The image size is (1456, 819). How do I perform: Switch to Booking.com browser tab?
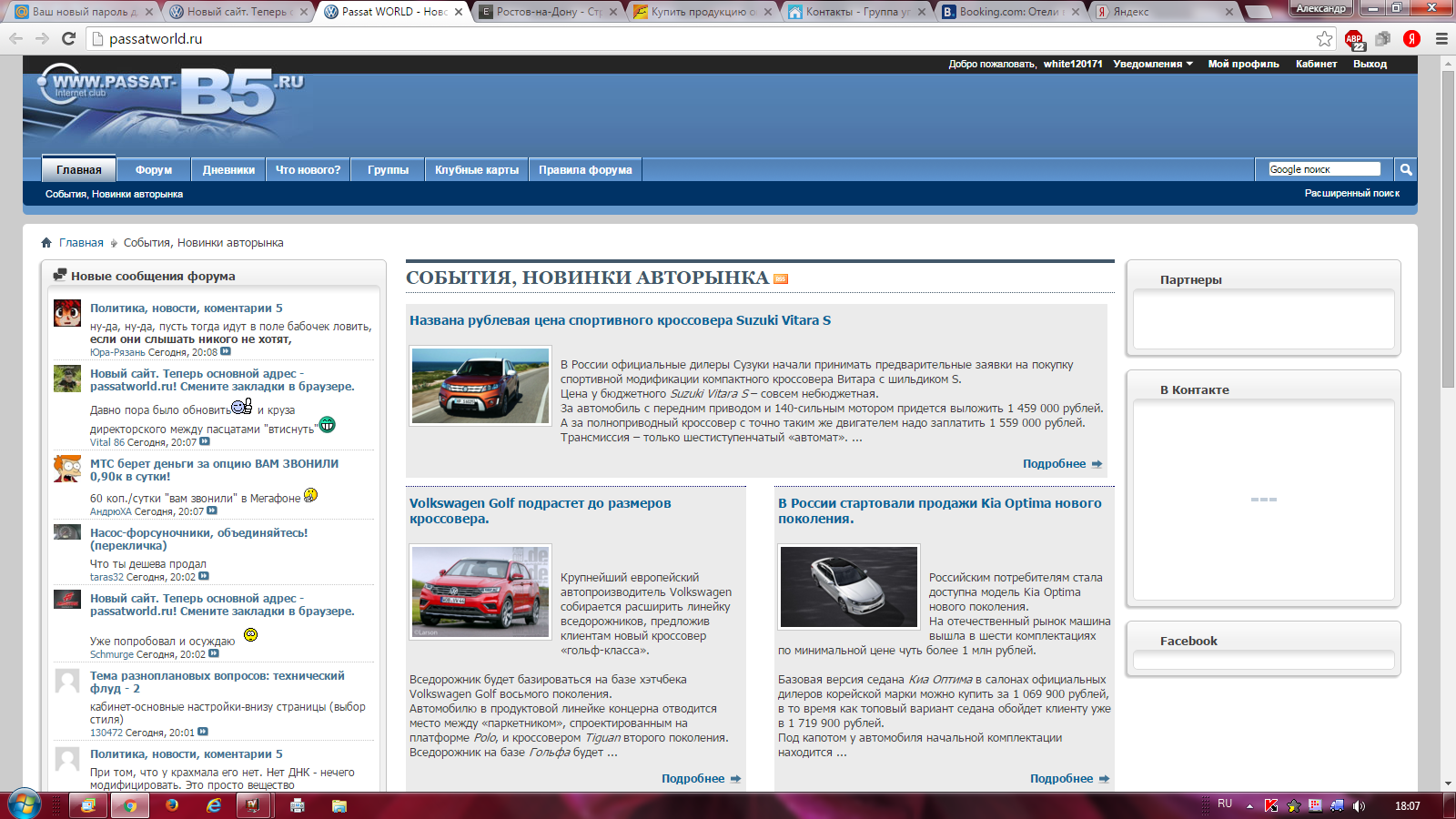1008,12
